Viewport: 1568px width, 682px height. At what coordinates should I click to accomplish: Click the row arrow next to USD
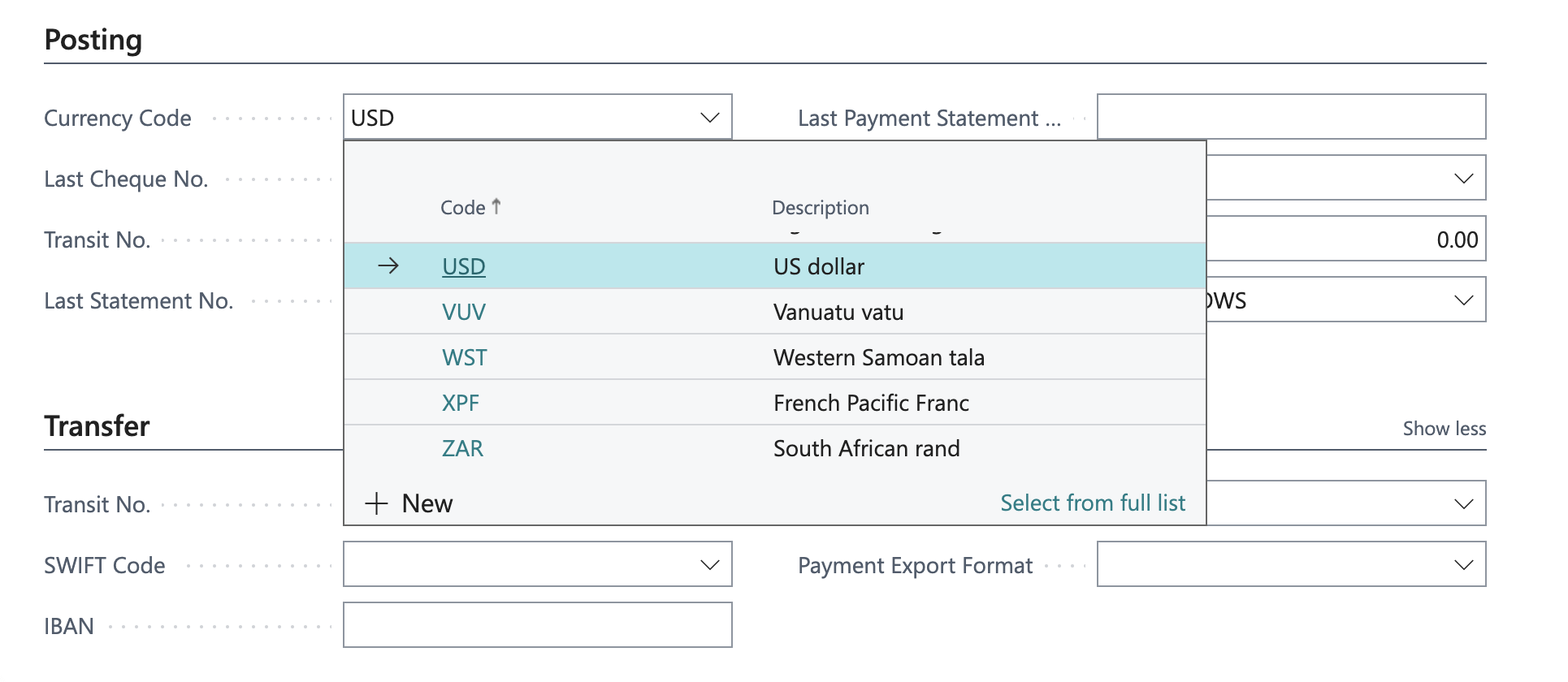(388, 265)
